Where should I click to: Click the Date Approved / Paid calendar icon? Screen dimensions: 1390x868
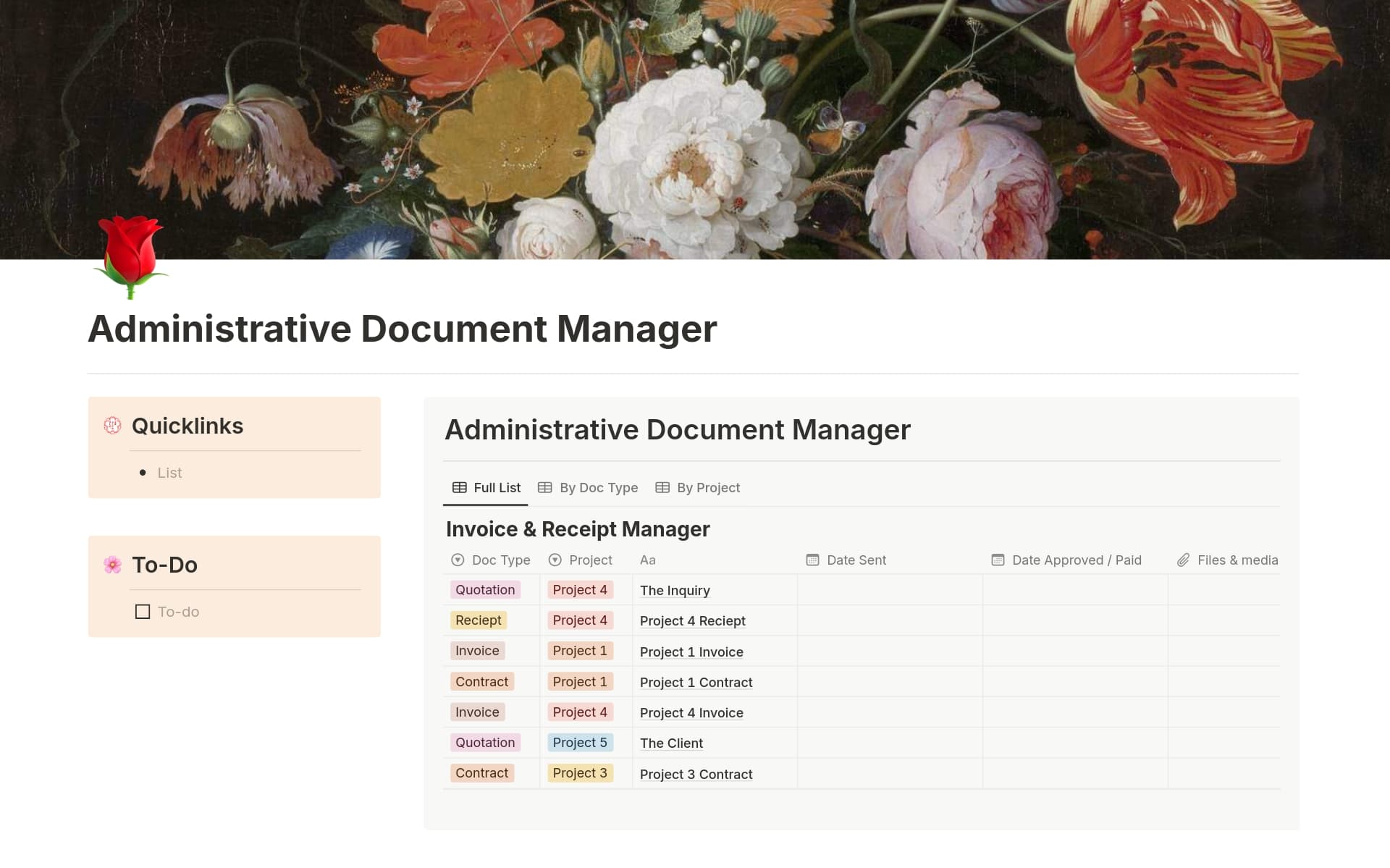click(x=997, y=560)
